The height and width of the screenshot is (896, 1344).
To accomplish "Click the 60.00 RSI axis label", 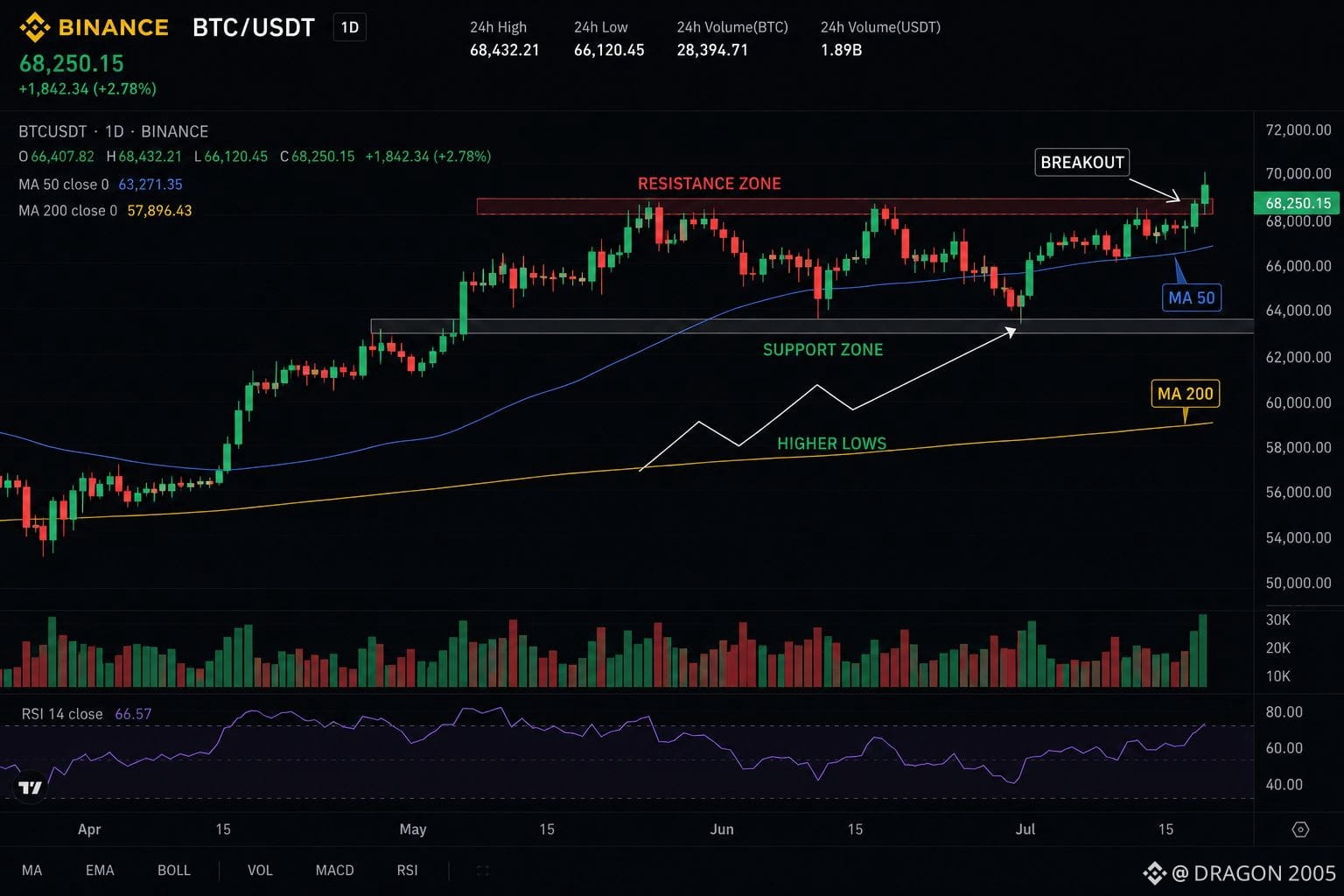I will tap(1284, 748).
